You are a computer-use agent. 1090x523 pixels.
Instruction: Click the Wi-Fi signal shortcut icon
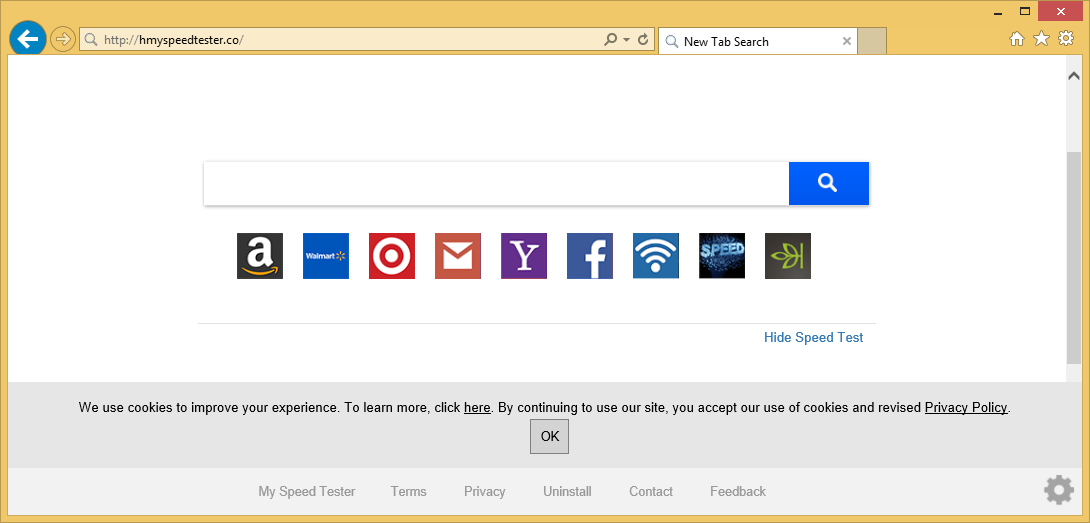(x=656, y=256)
